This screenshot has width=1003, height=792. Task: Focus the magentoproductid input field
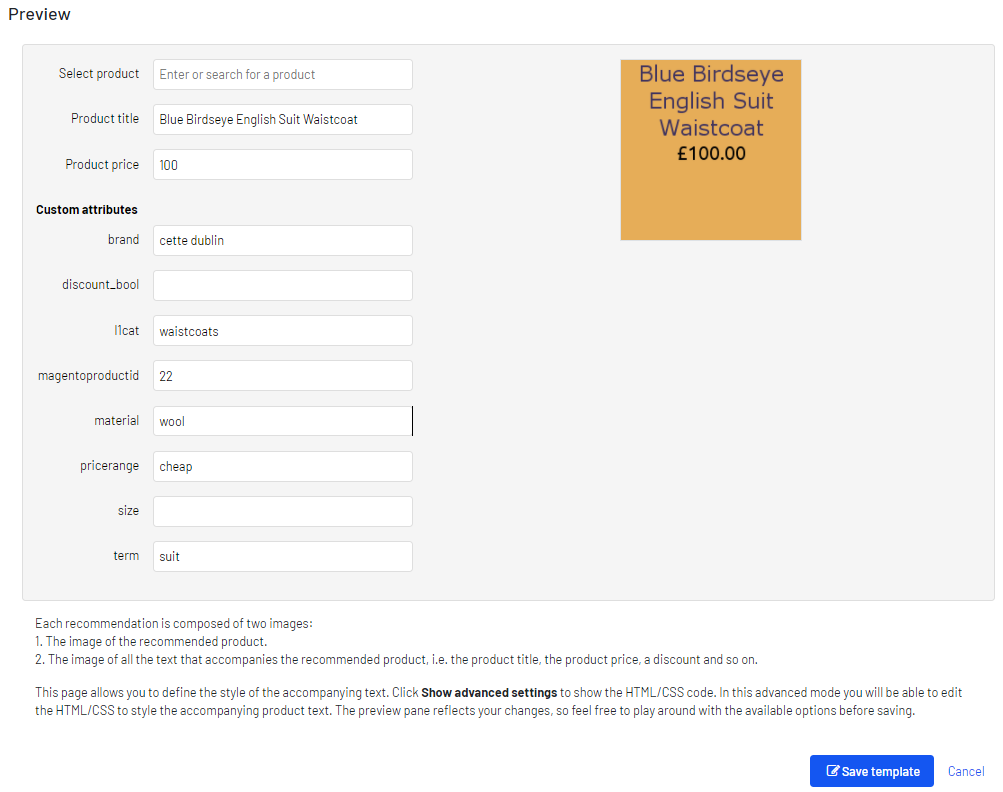coord(282,376)
